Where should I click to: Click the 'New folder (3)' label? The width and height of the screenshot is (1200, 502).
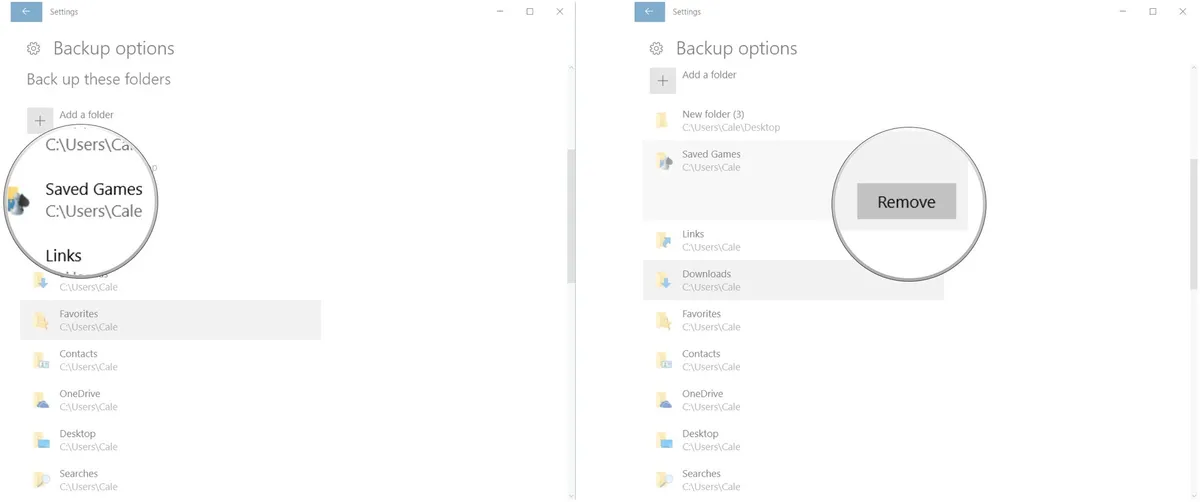coord(713,115)
